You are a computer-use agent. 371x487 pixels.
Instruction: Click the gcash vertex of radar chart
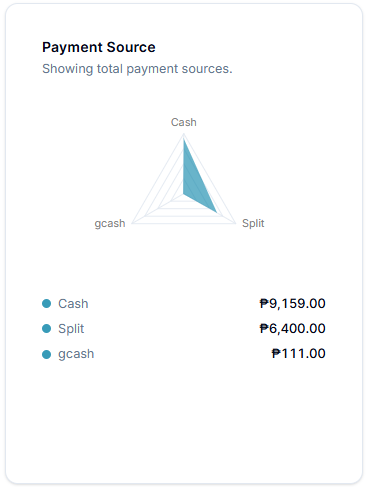pyautogui.click(x=132, y=223)
